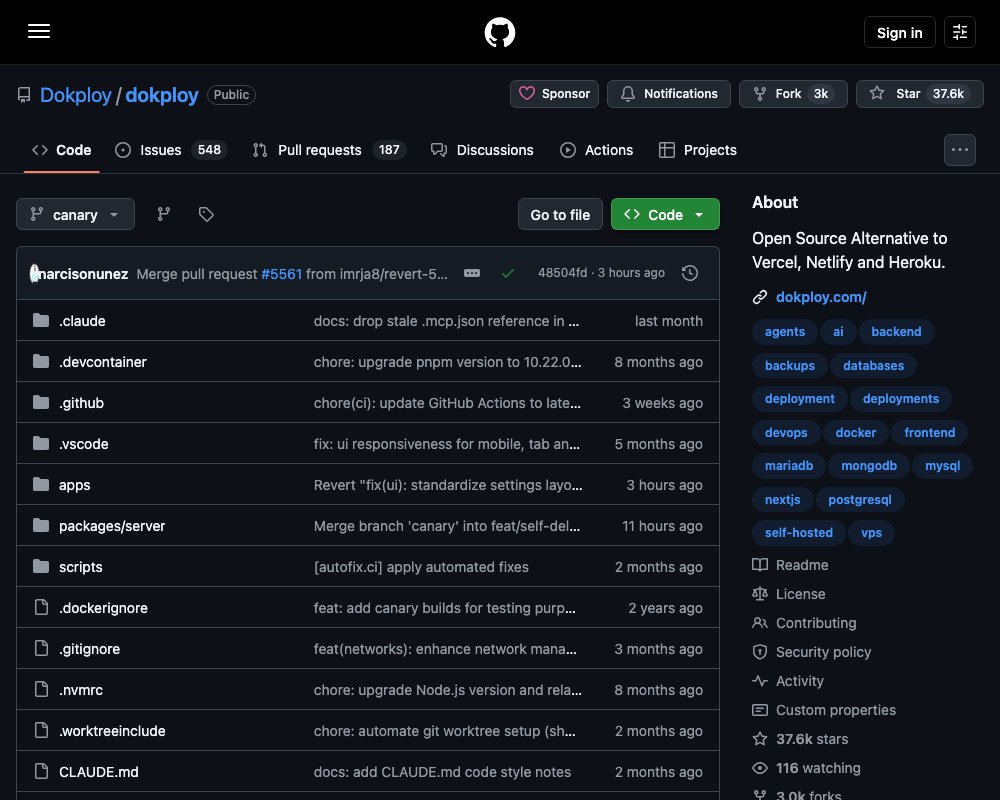The width and height of the screenshot is (1000, 800).
Task: Open the .github folder
Action: (x=82, y=403)
